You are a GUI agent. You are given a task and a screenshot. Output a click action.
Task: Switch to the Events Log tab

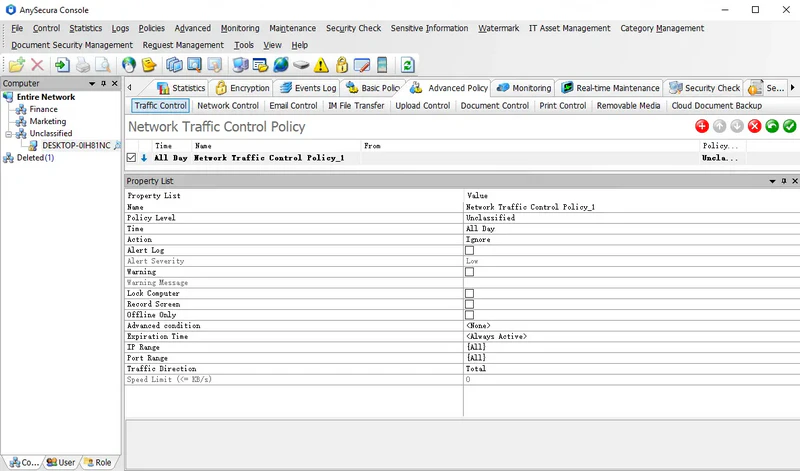pyautogui.click(x=308, y=88)
